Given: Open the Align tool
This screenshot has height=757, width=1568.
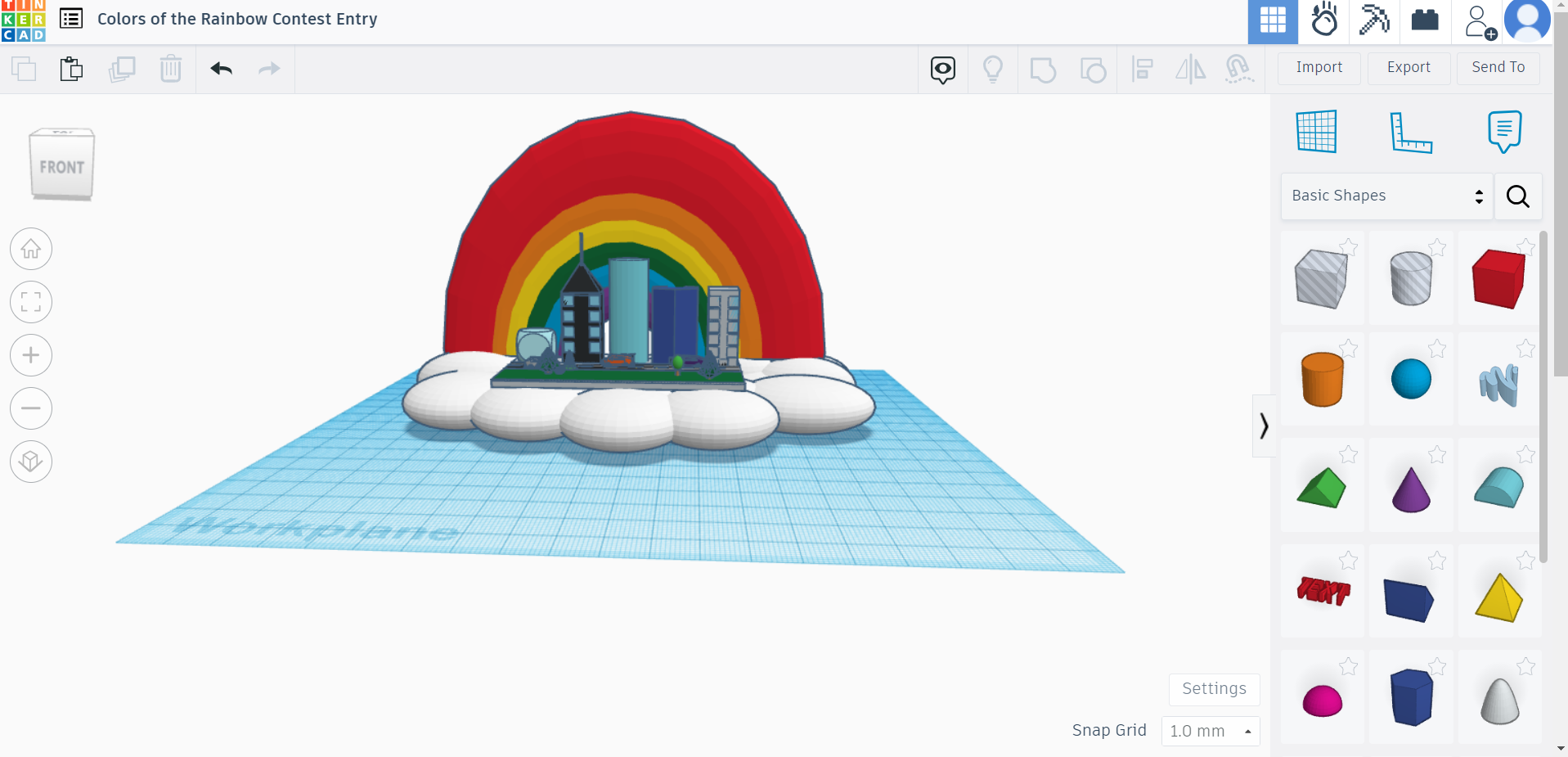Looking at the screenshot, I should [x=1143, y=70].
